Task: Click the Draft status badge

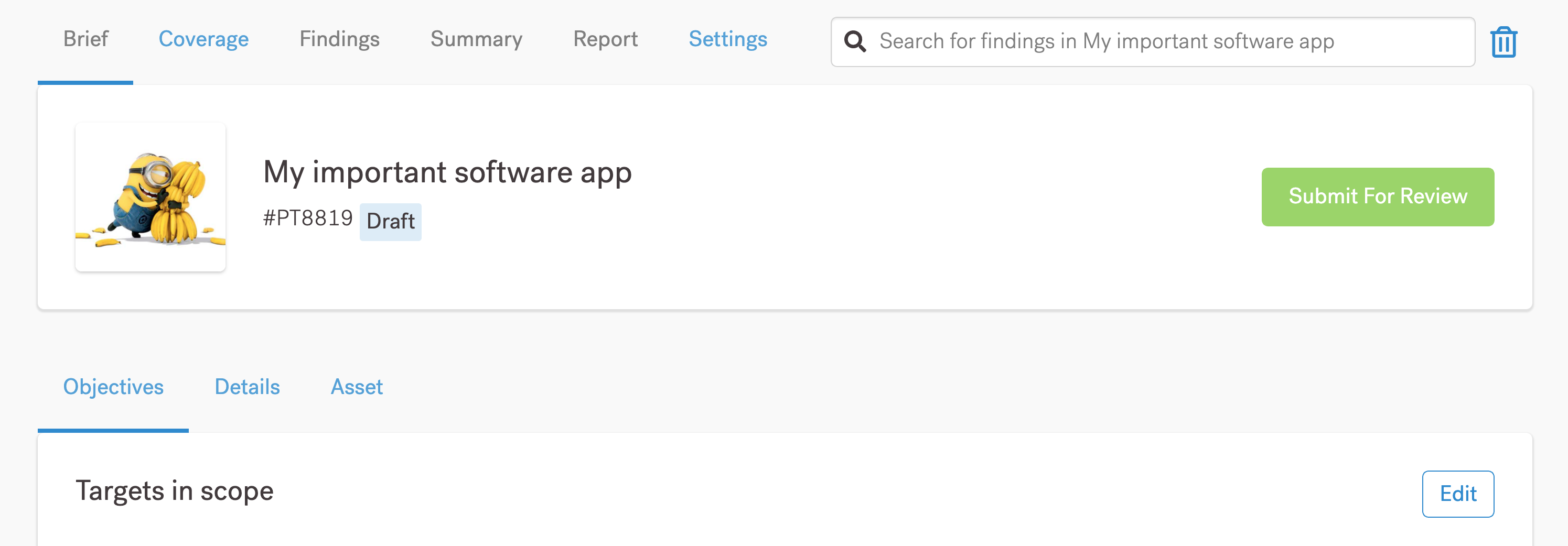Action: [x=390, y=221]
